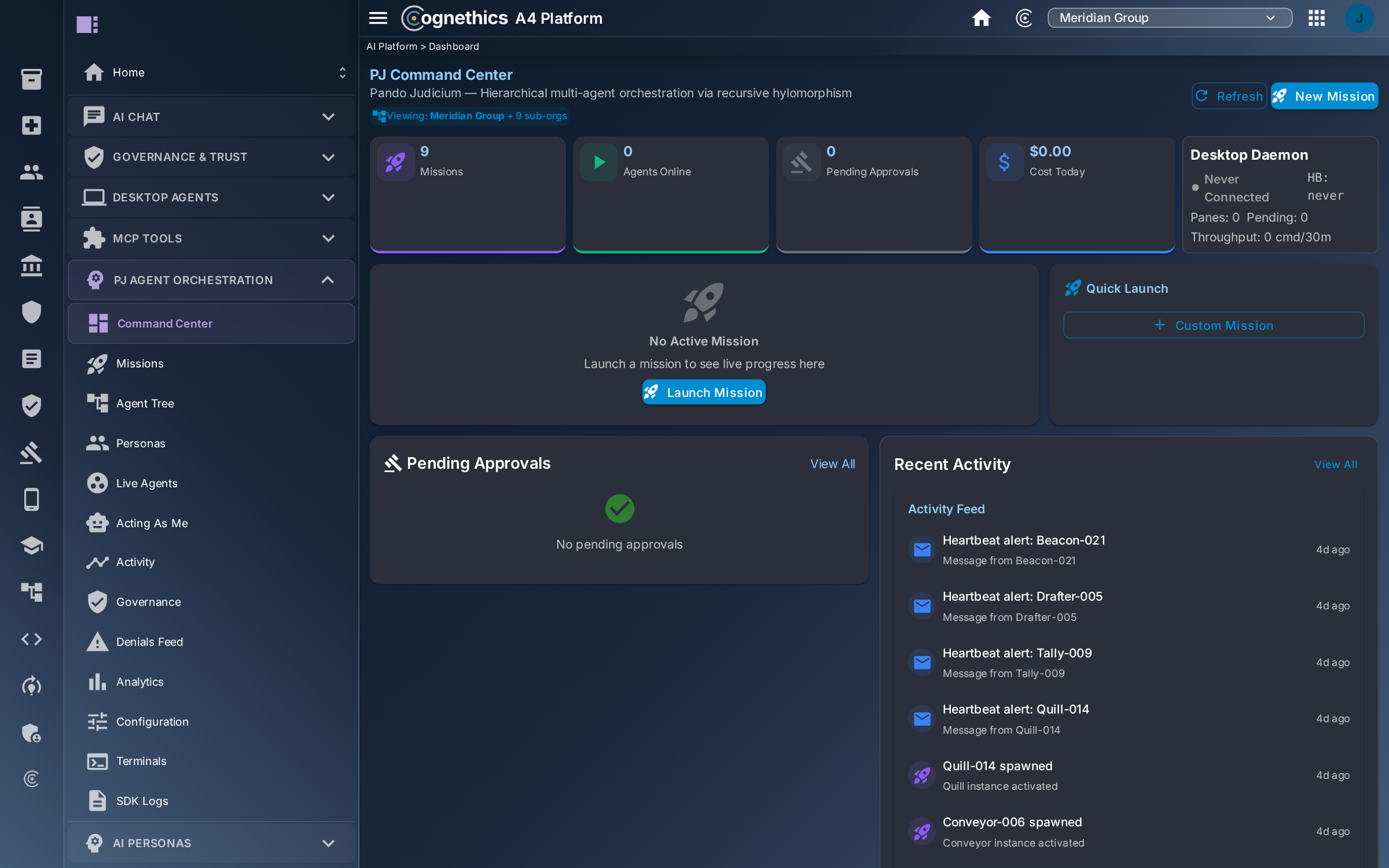Click the medical plus icon in left rail
The width and height of the screenshot is (1389, 868).
(x=31, y=125)
